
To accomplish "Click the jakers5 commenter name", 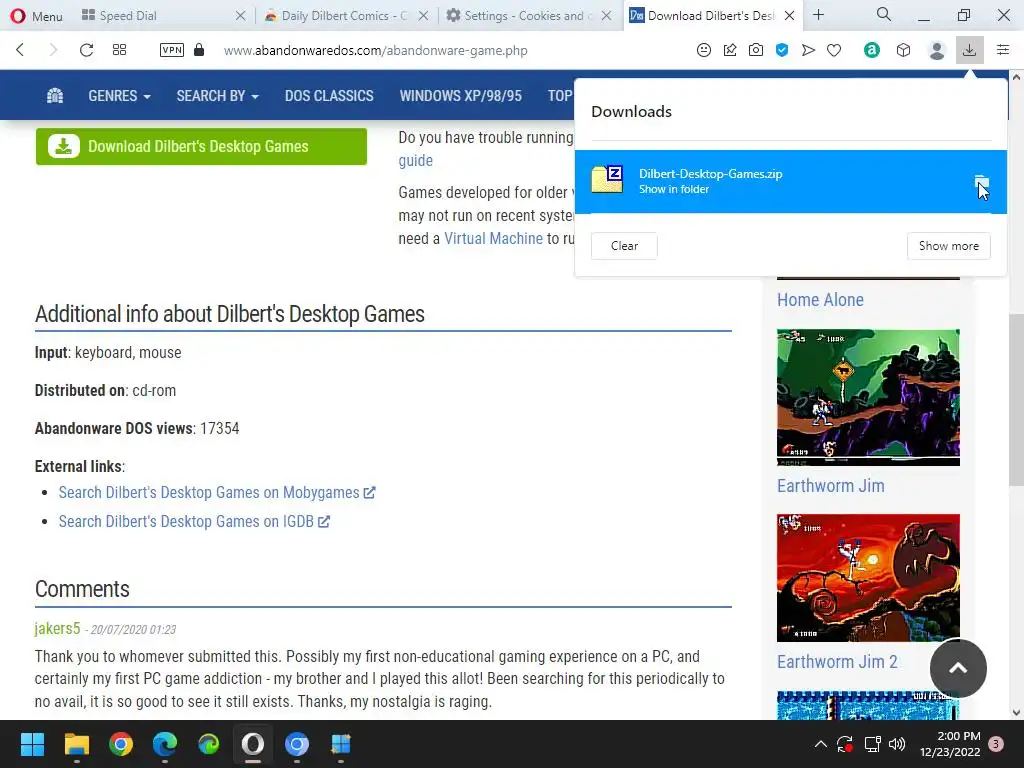I will tap(57, 628).
